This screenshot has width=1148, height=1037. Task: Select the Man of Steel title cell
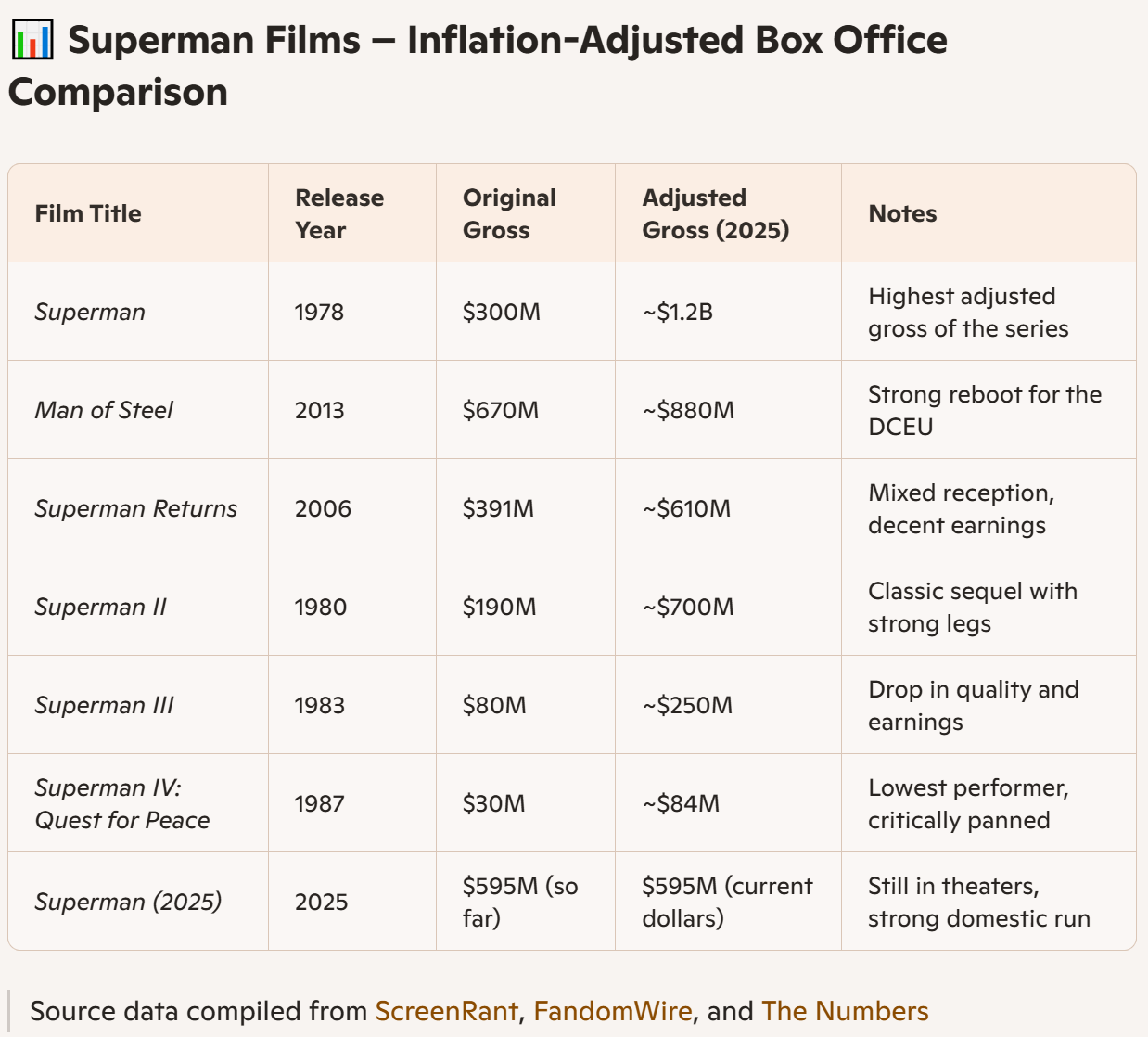pyautogui.click(x=138, y=410)
